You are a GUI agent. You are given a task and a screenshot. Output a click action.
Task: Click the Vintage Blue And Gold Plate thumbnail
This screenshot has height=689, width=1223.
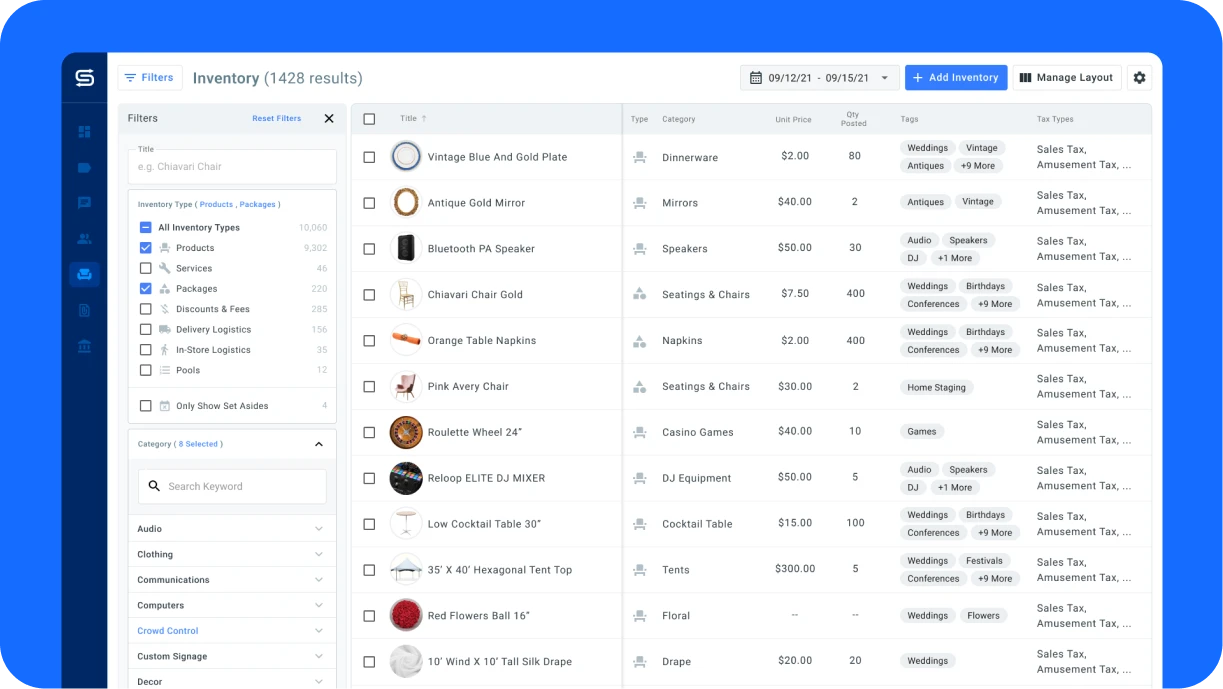[x=406, y=157]
